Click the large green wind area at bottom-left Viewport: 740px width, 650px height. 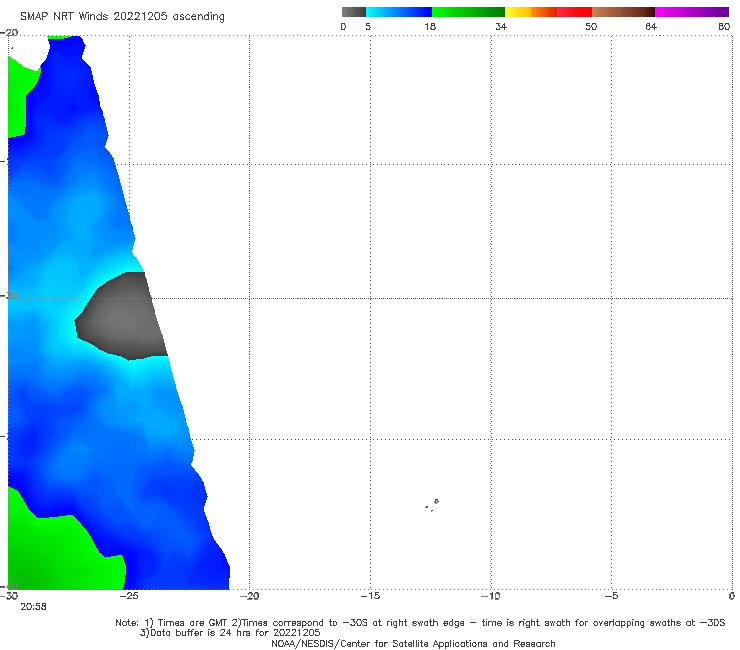pos(61,548)
